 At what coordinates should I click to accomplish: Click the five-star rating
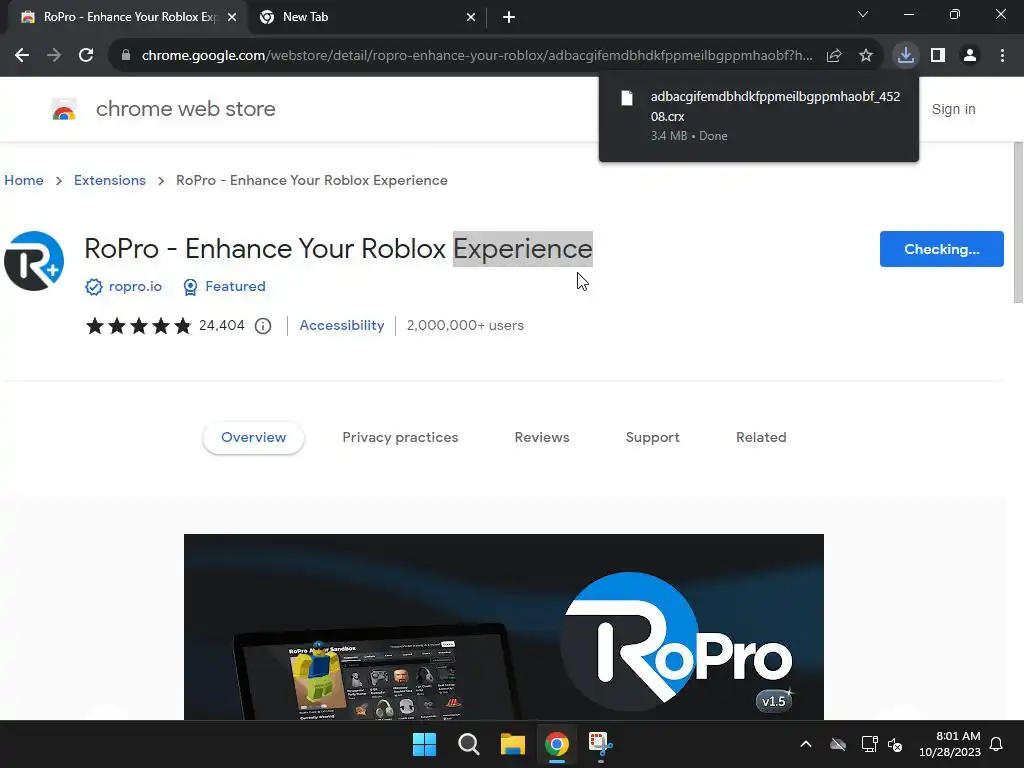[x=138, y=325]
